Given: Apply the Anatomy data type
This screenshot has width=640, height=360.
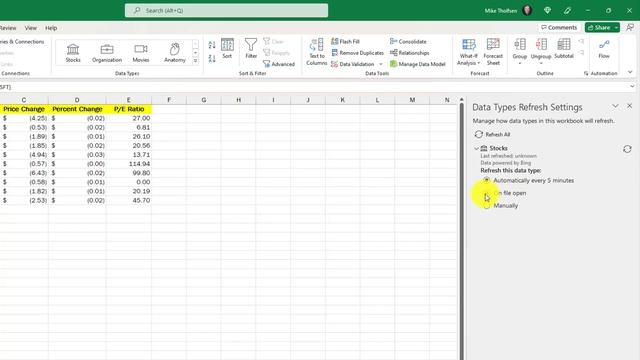Looking at the screenshot, I should pyautogui.click(x=175, y=53).
